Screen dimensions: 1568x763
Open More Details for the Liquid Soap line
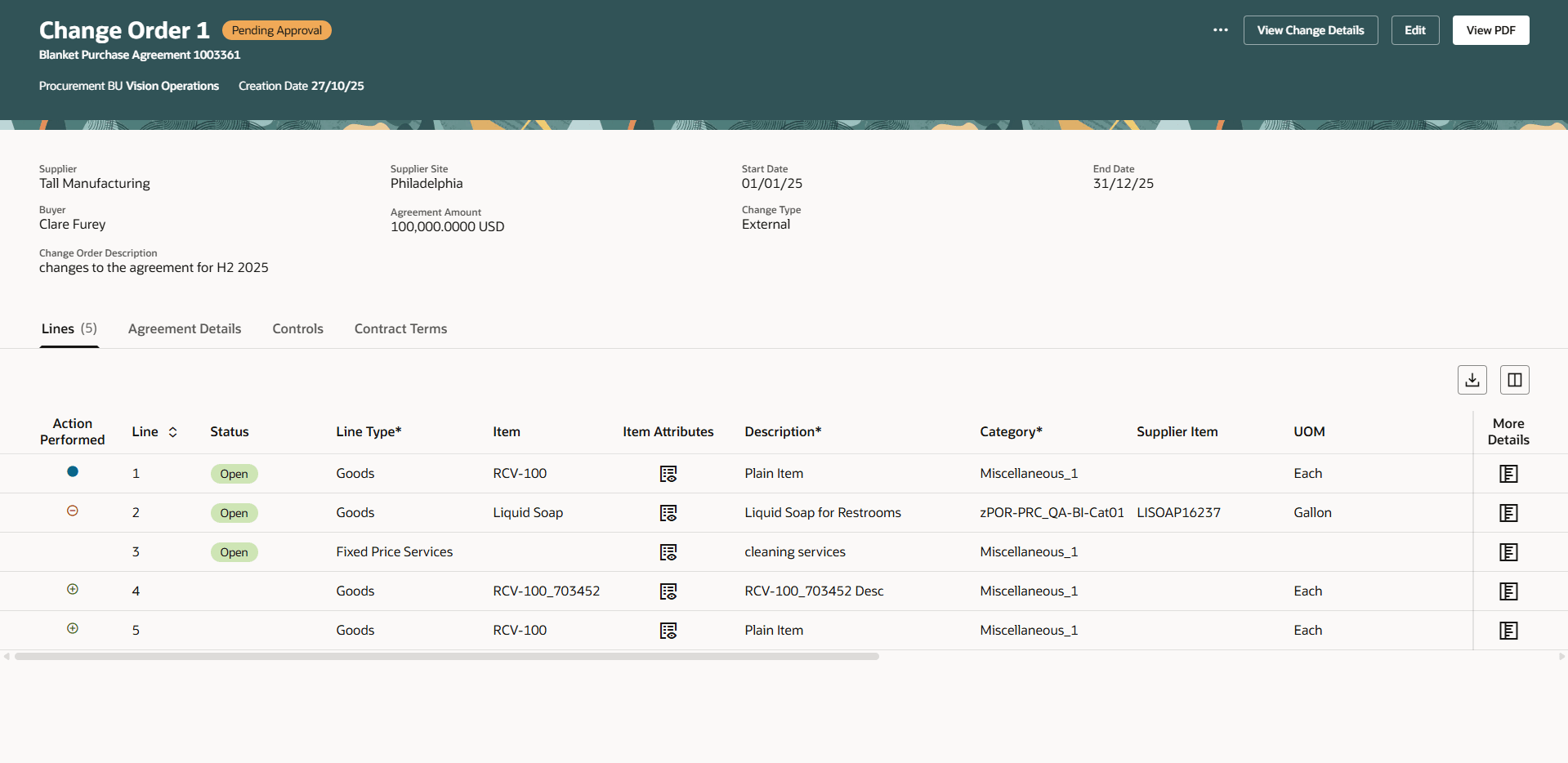pyautogui.click(x=1508, y=513)
